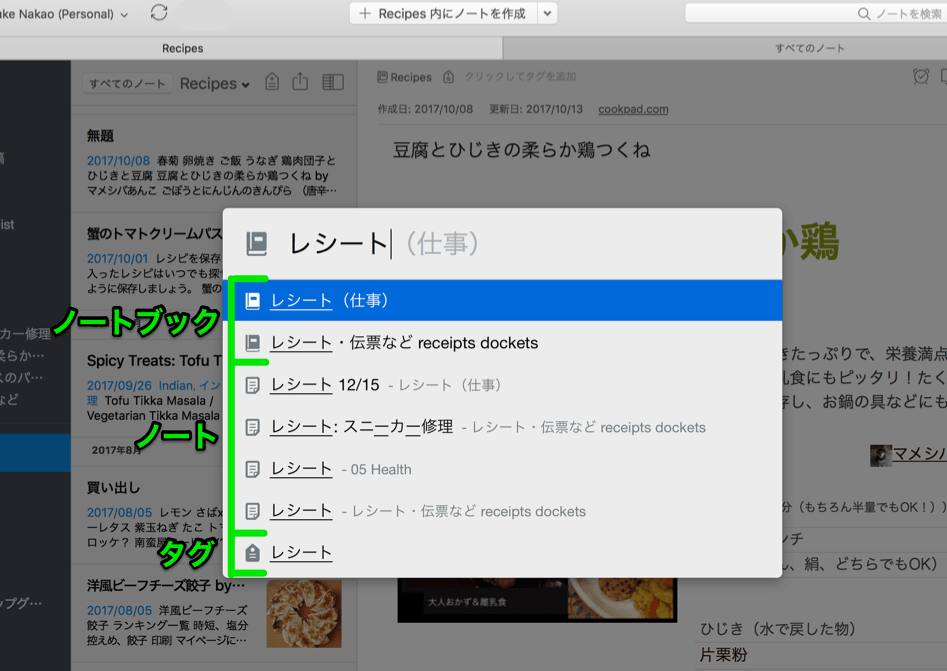The height and width of the screenshot is (671, 947).
Task: Click notebook icon of レシート（仕事） result
Action: 252,301
